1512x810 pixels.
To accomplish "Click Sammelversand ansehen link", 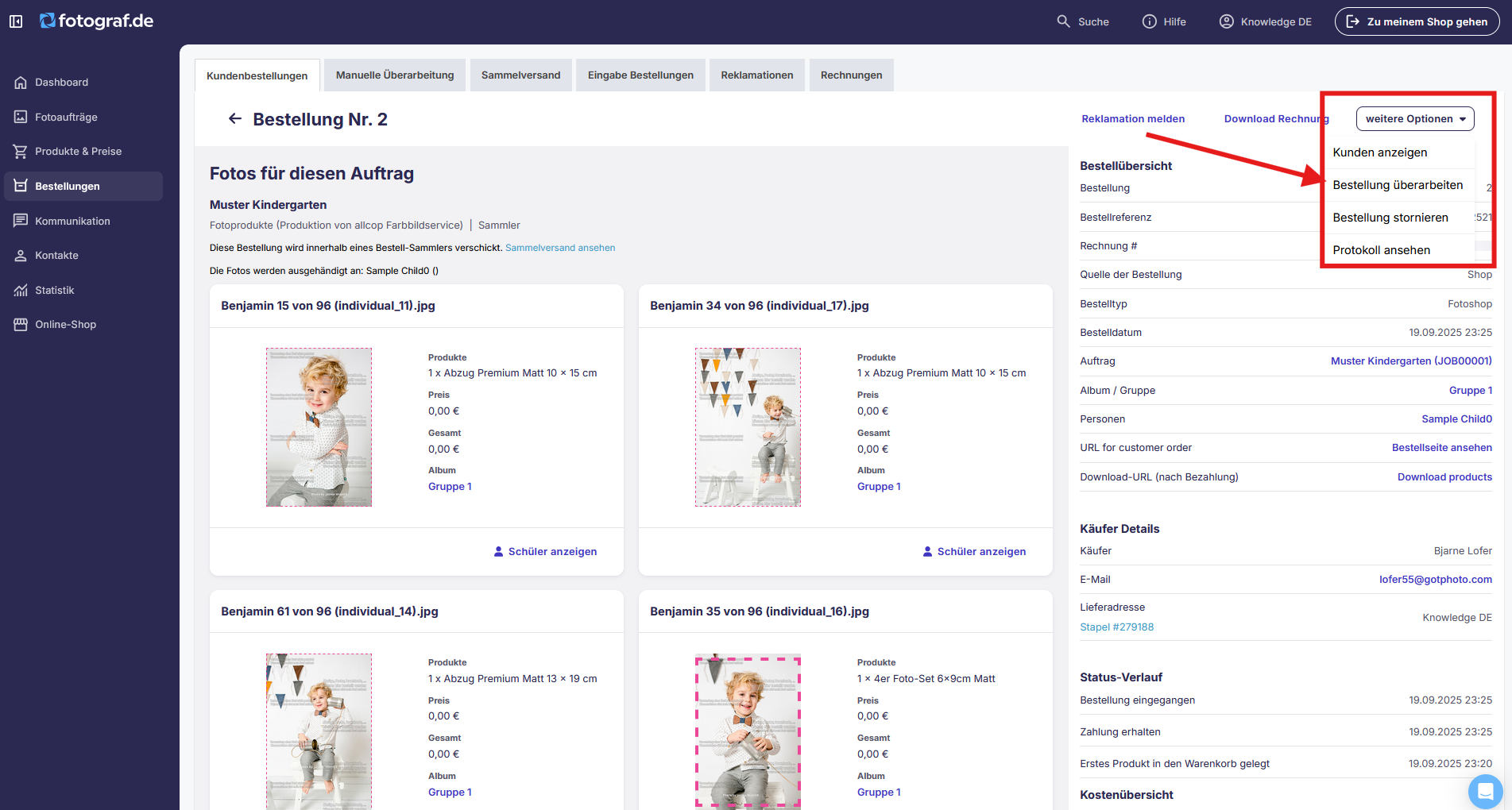I will (560, 248).
